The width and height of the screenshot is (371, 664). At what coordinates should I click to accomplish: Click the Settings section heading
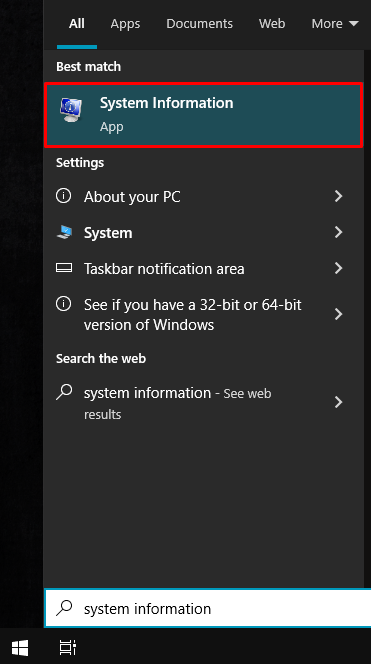pyautogui.click(x=80, y=163)
